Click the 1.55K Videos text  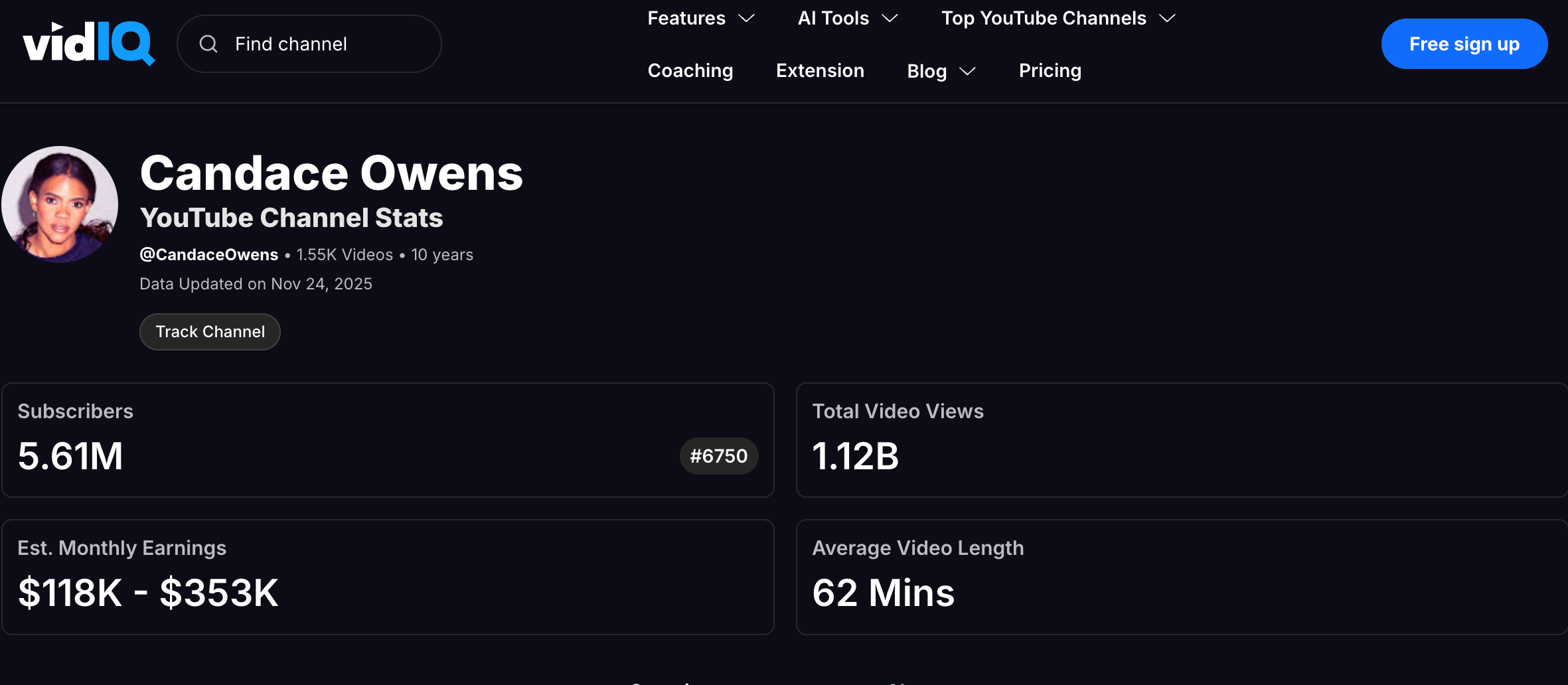(345, 255)
